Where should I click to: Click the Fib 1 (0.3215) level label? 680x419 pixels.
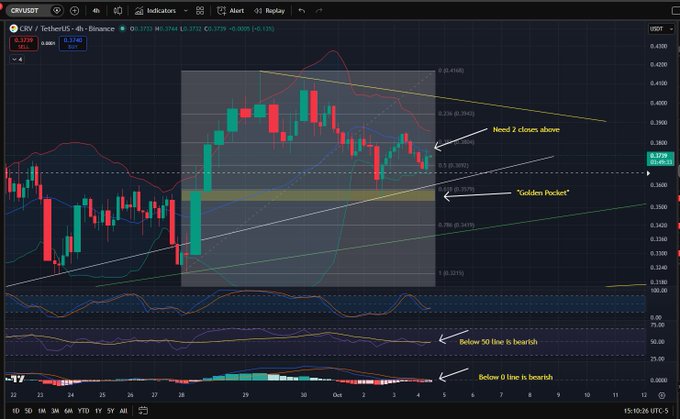click(451, 273)
